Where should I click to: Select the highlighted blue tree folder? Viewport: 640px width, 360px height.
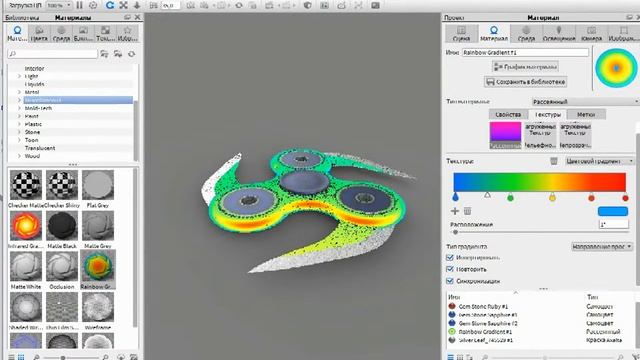(78, 100)
